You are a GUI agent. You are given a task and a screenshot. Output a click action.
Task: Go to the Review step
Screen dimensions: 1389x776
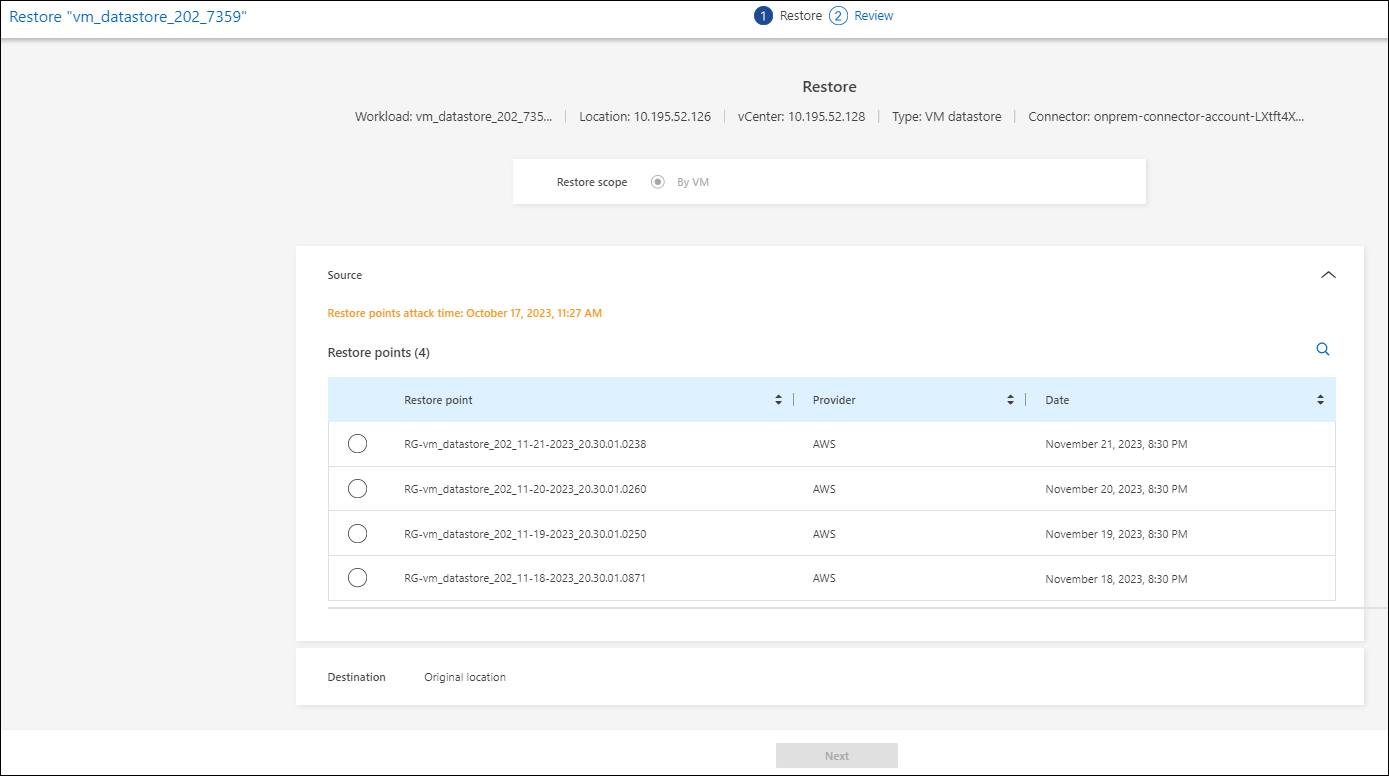click(873, 16)
